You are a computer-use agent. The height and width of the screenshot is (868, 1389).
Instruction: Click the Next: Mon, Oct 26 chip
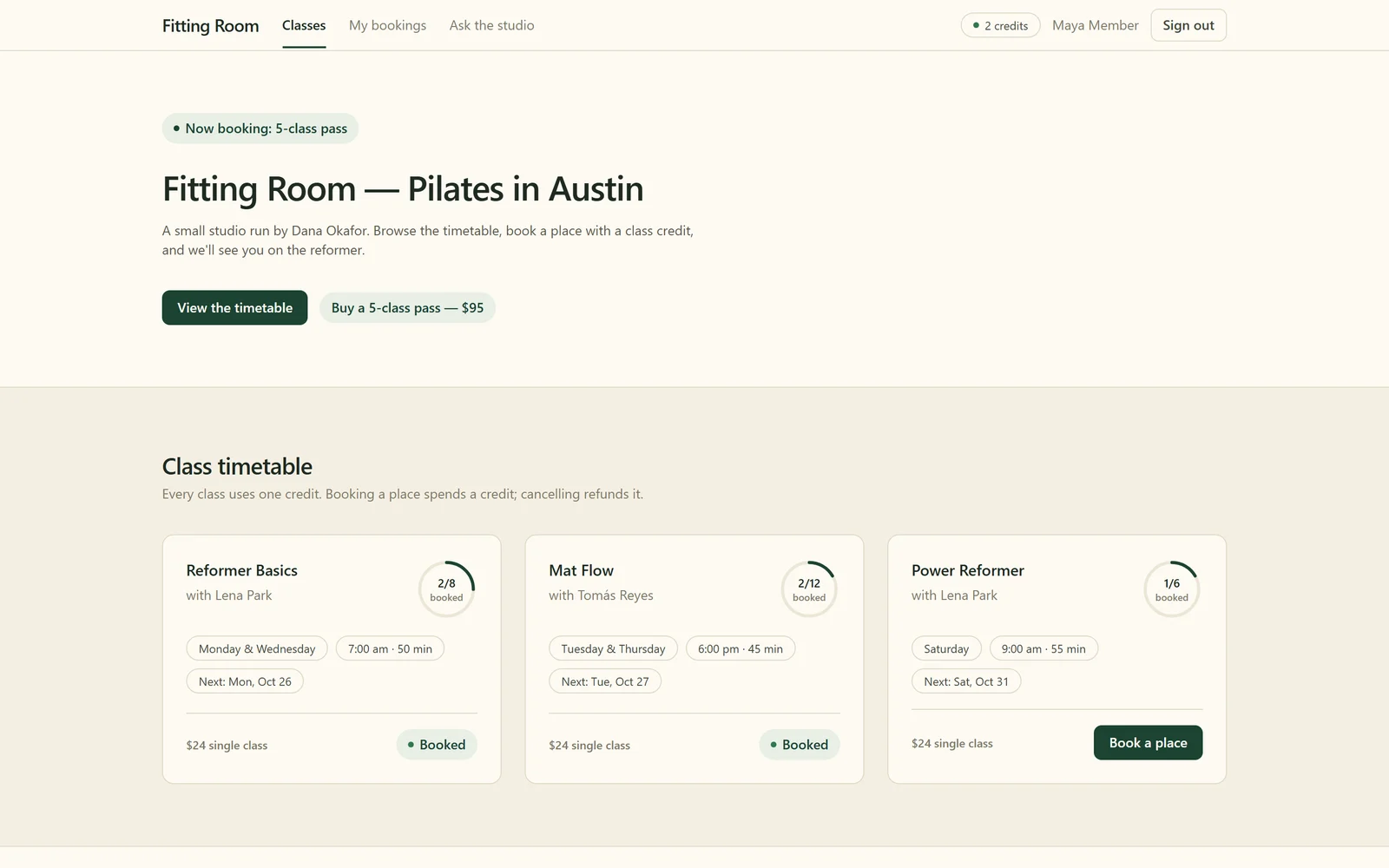pos(245,681)
